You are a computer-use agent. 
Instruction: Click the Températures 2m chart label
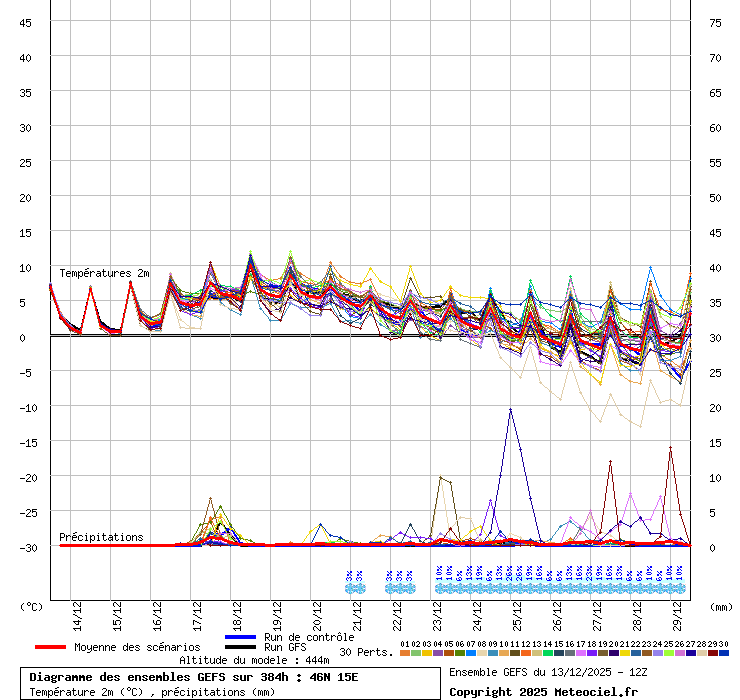tap(104, 273)
